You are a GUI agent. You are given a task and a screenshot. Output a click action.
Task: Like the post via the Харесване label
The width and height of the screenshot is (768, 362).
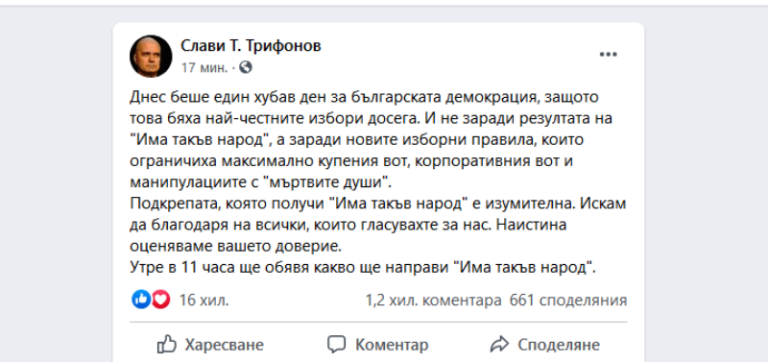coord(224,345)
